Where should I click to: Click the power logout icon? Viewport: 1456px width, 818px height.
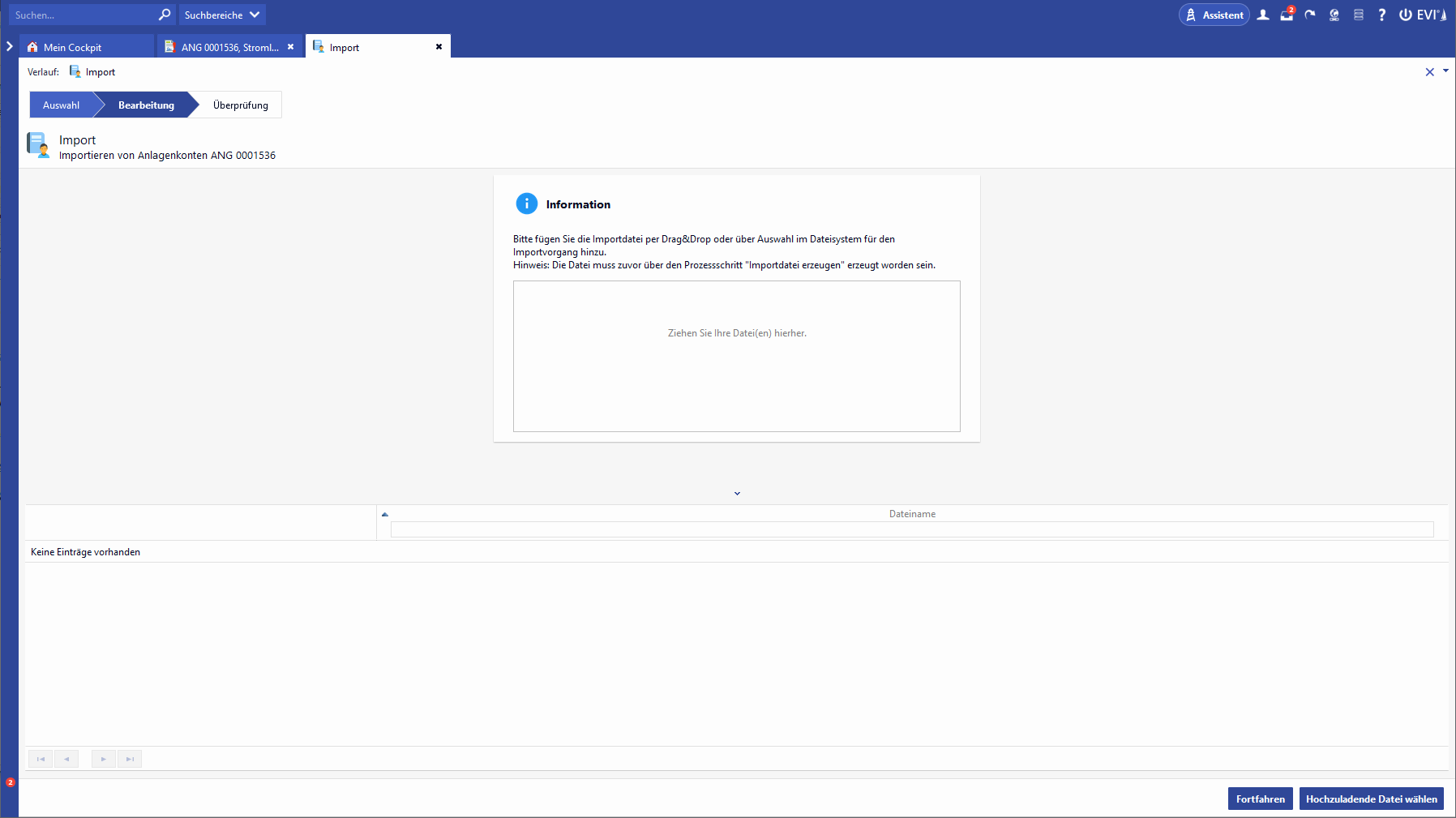coord(1406,15)
